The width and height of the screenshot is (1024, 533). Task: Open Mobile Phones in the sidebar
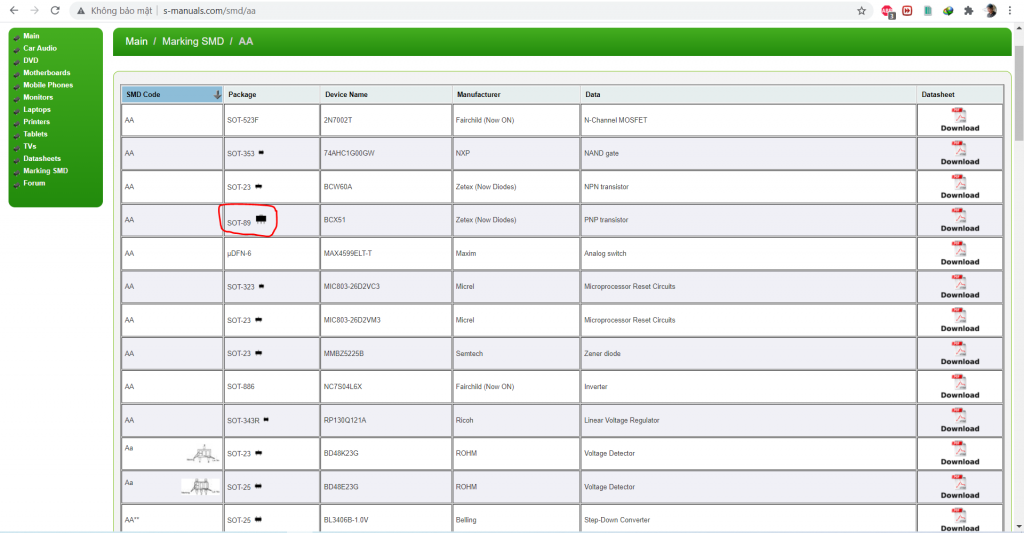click(x=48, y=85)
